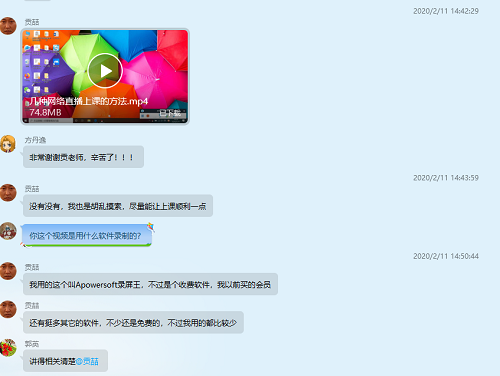
Task: Open avatar beside 没有没有 message
Action: 8,193
